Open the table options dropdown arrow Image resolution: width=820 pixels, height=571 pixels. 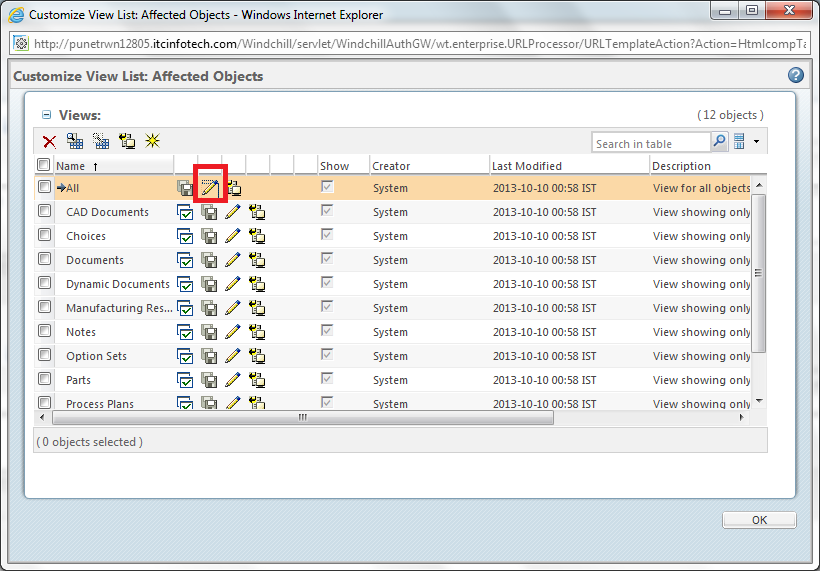tap(756, 141)
